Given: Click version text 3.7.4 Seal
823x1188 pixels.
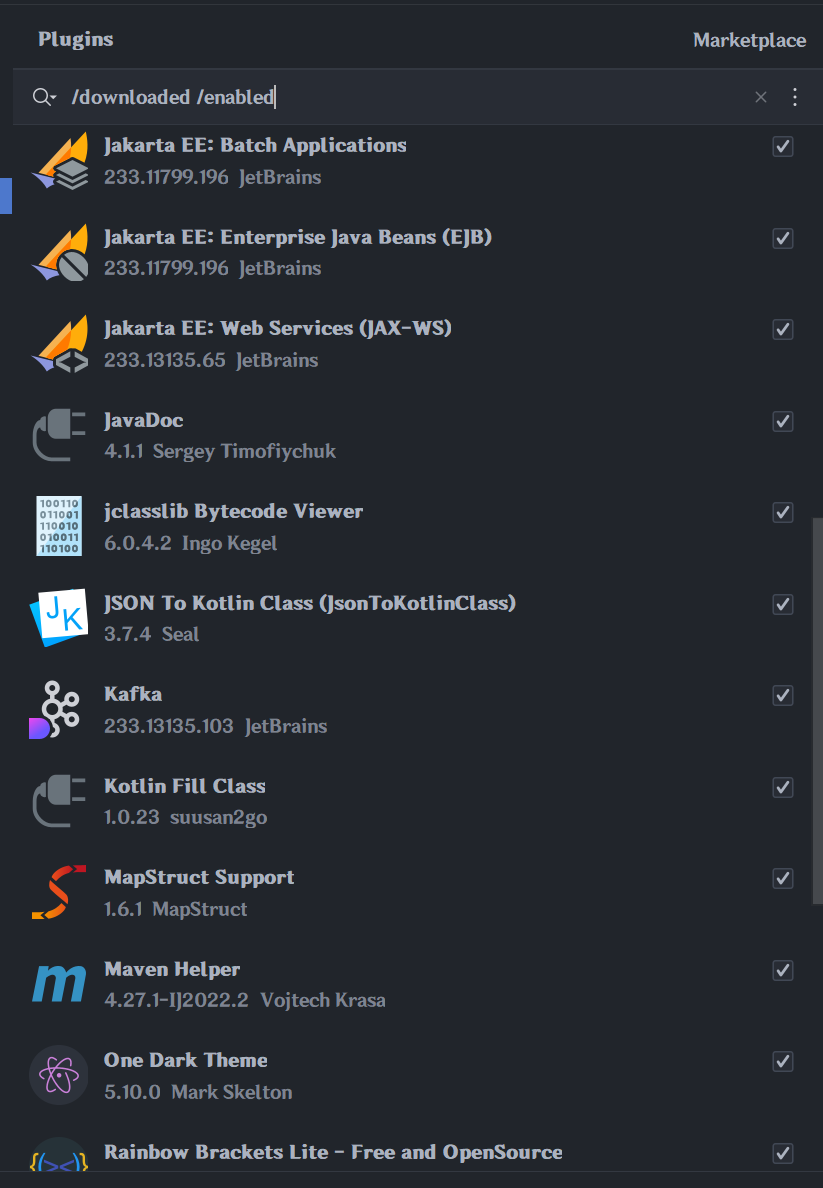Looking at the screenshot, I should pos(152,634).
